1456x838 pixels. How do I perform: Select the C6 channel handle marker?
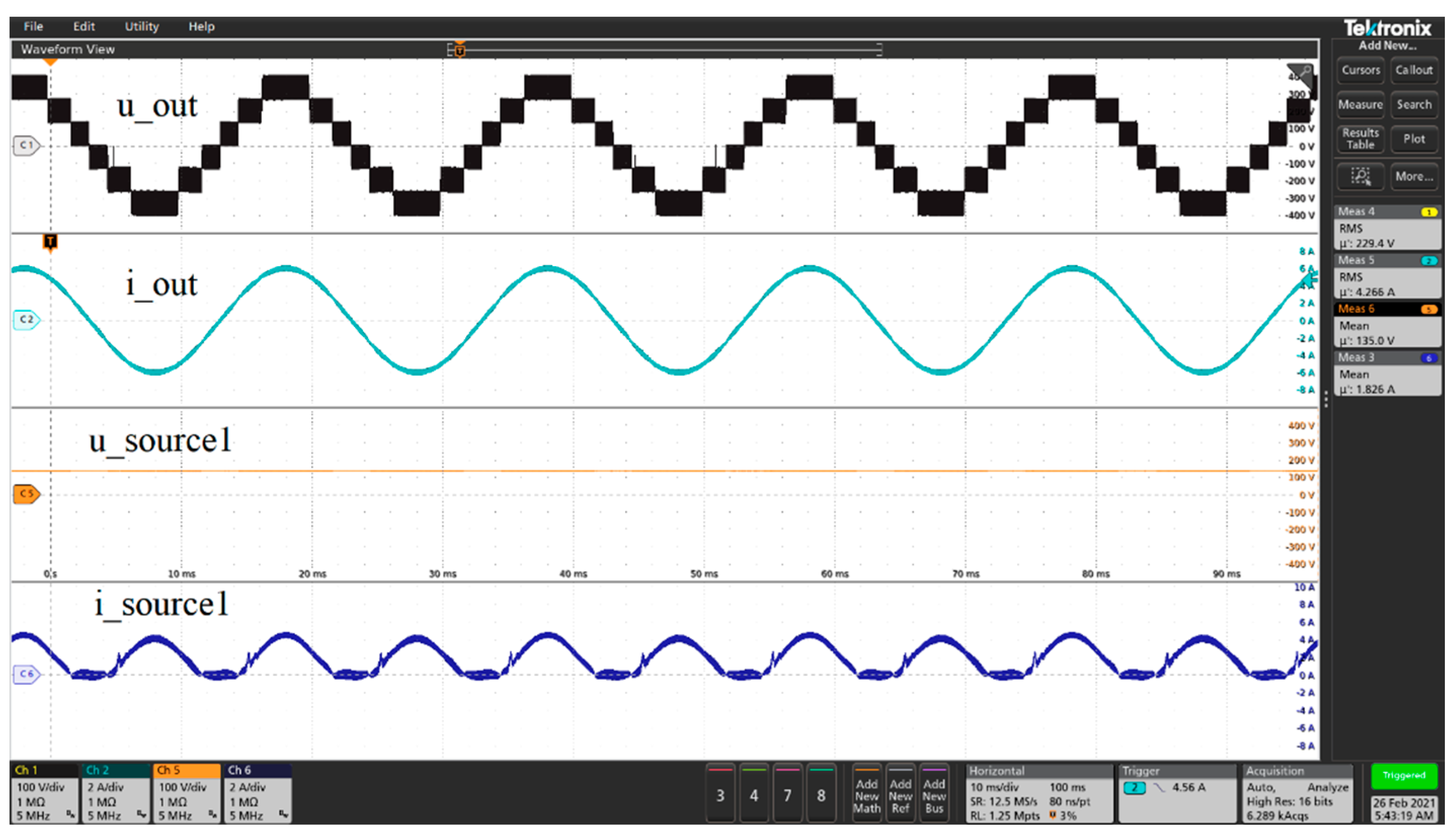tap(26, 674)
